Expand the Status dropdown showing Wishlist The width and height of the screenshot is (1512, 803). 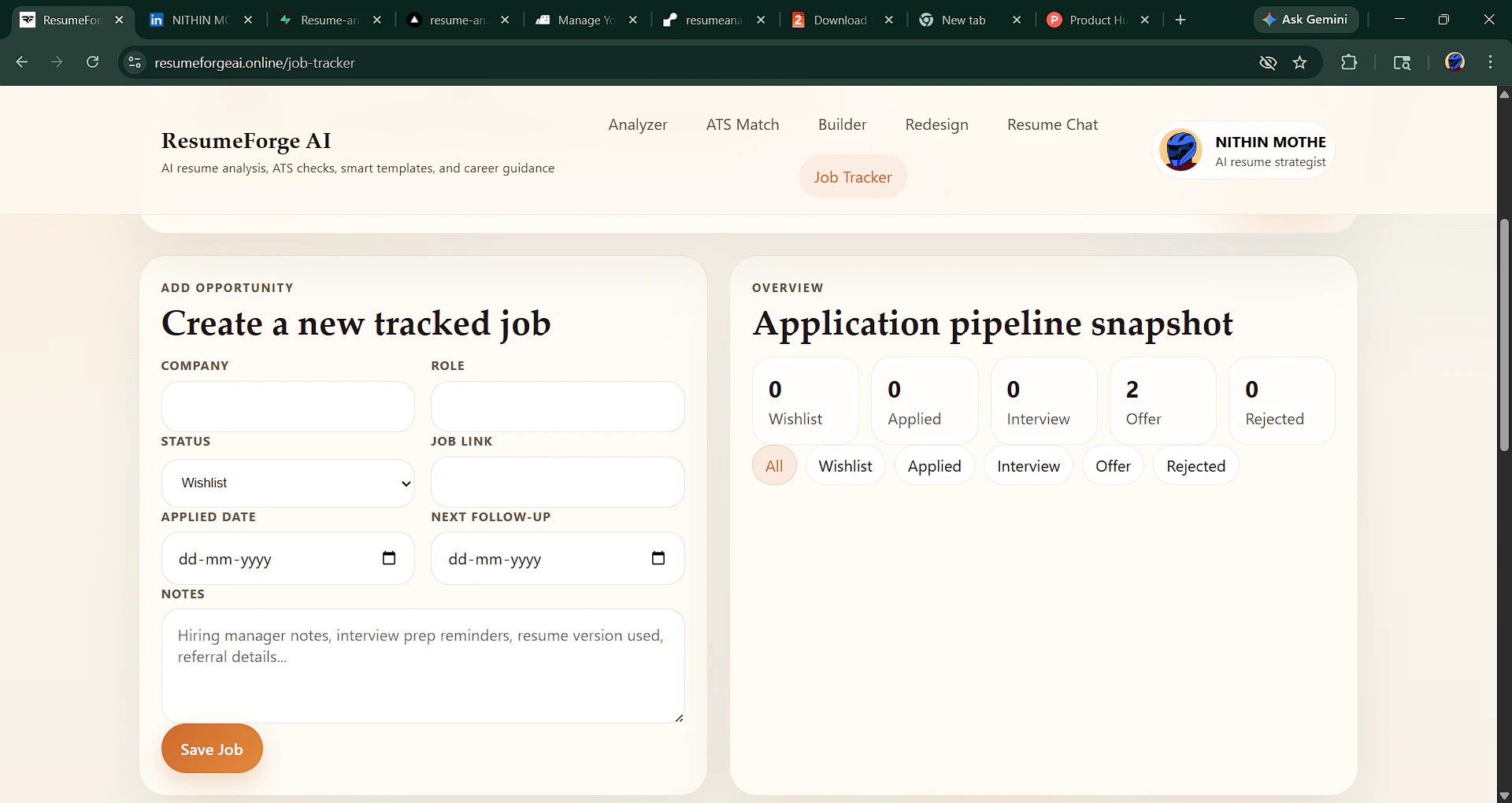[287, 483]
